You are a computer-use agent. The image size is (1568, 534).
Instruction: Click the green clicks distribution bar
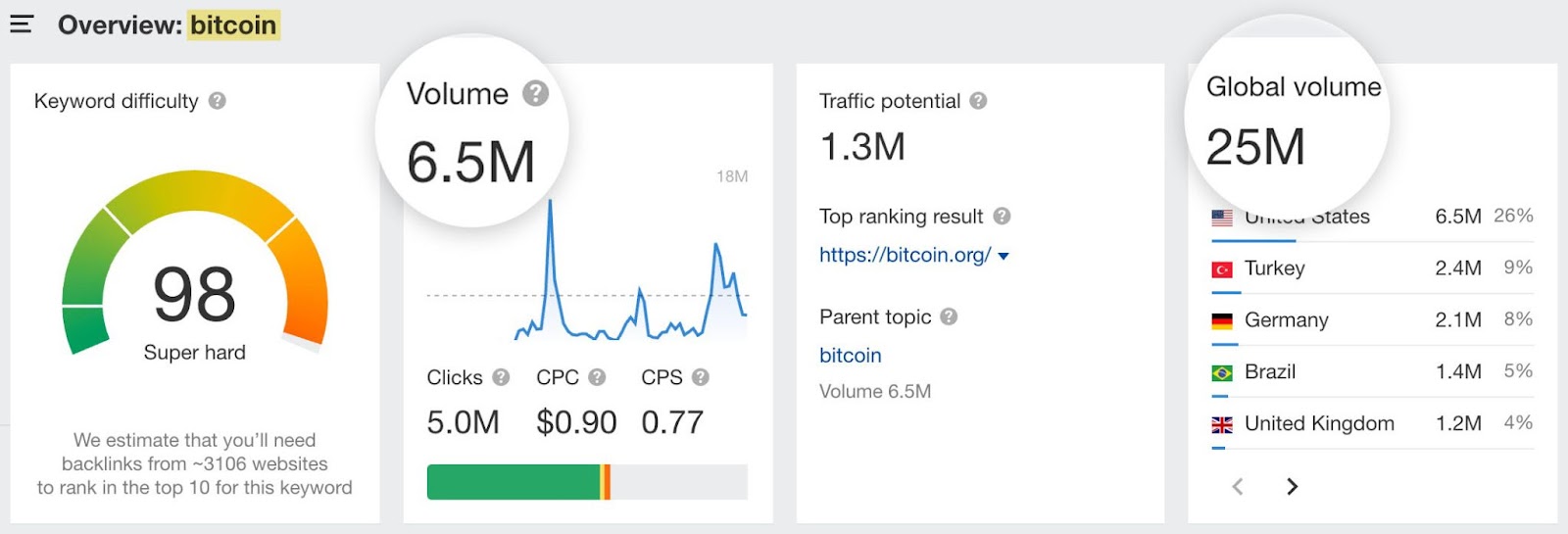513,482
